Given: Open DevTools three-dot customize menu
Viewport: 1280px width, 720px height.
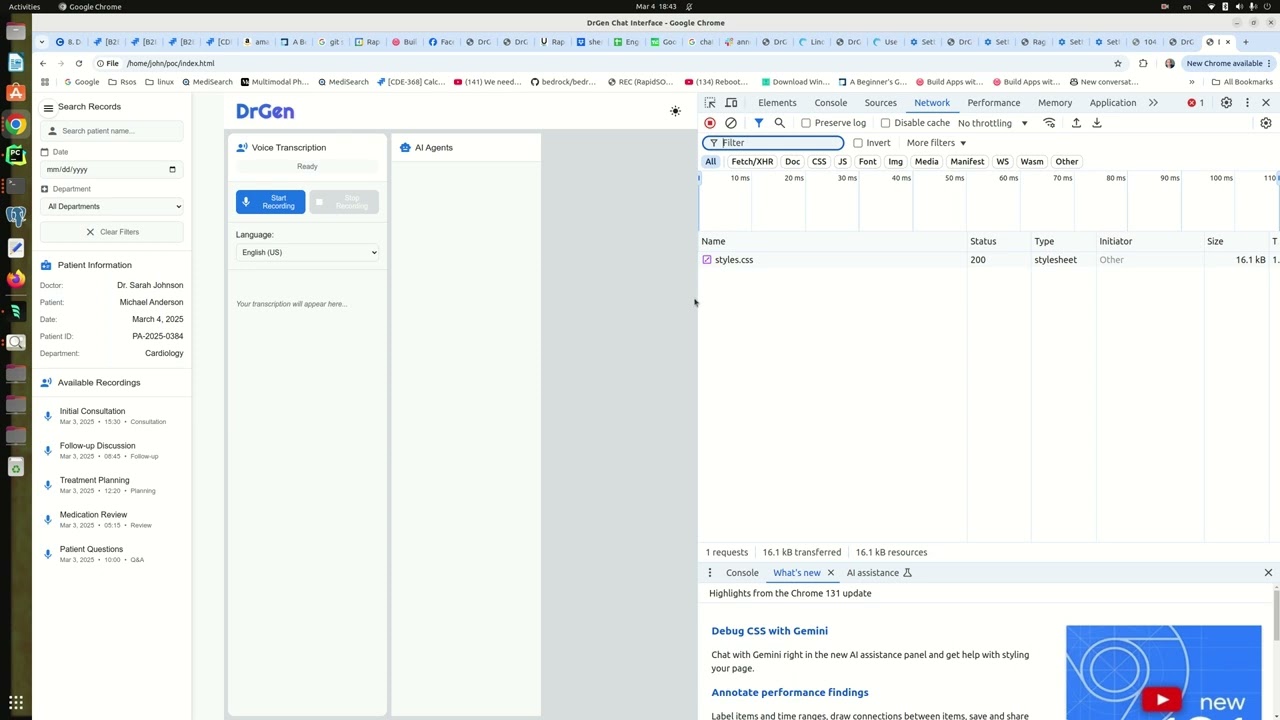Looking at the screenshot, I should (x=1247, y=103).
